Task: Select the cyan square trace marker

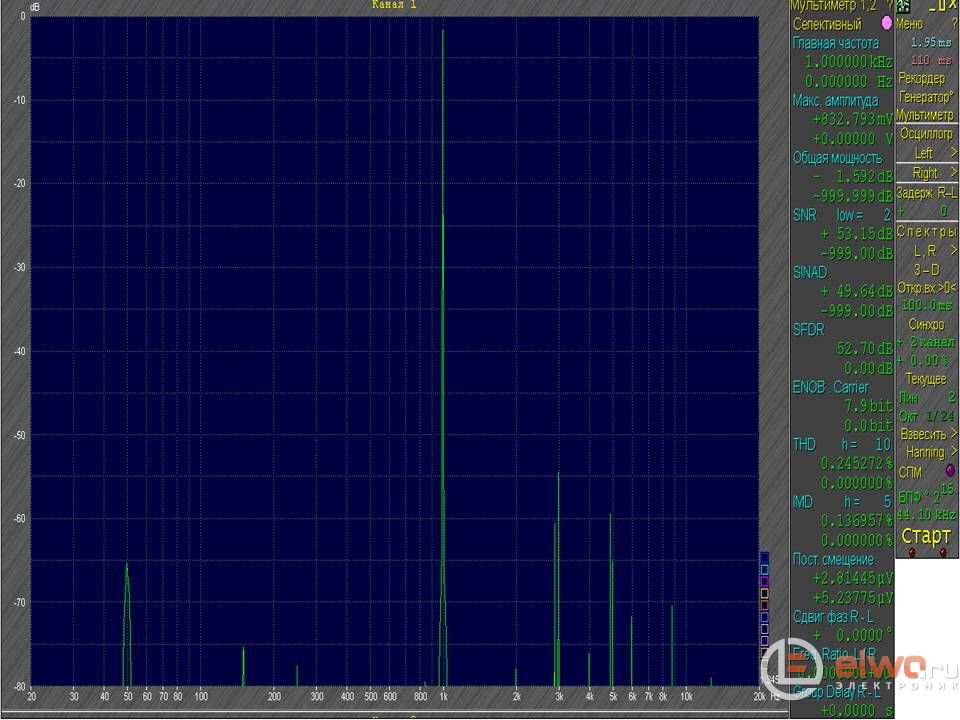Action: pos(764,568)
